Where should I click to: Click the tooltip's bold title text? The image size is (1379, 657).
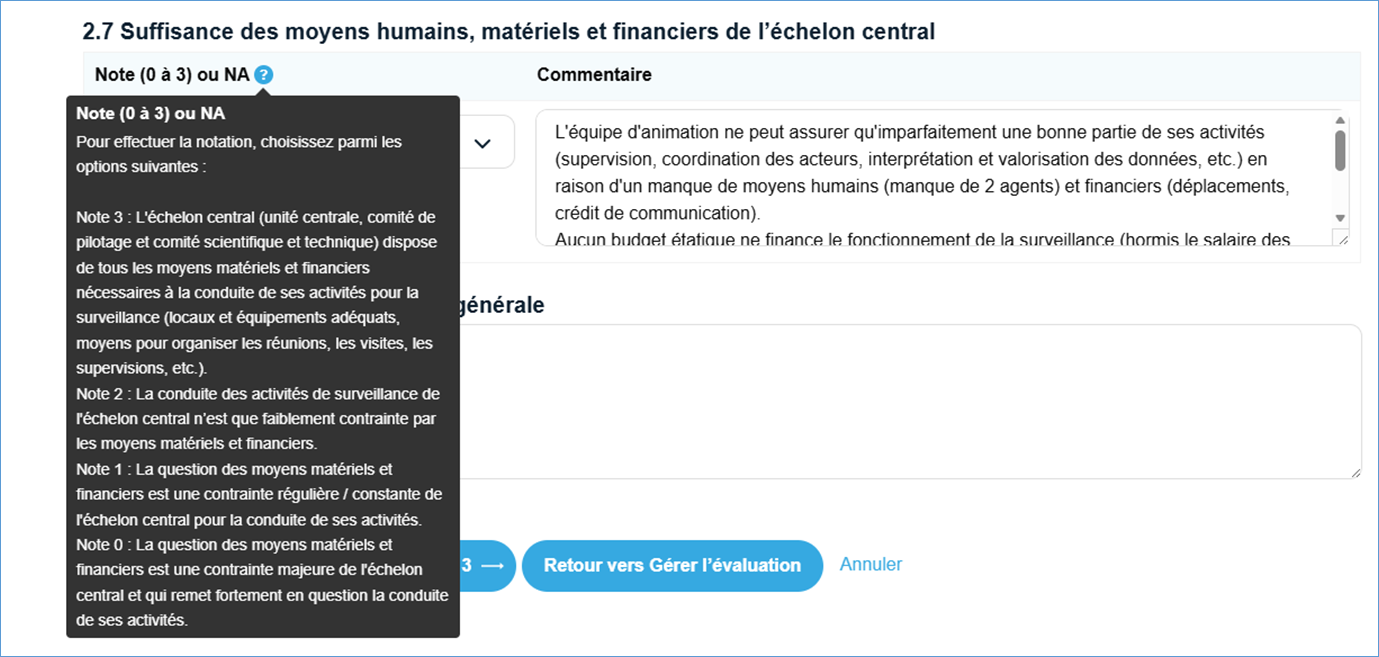(150, 113)
